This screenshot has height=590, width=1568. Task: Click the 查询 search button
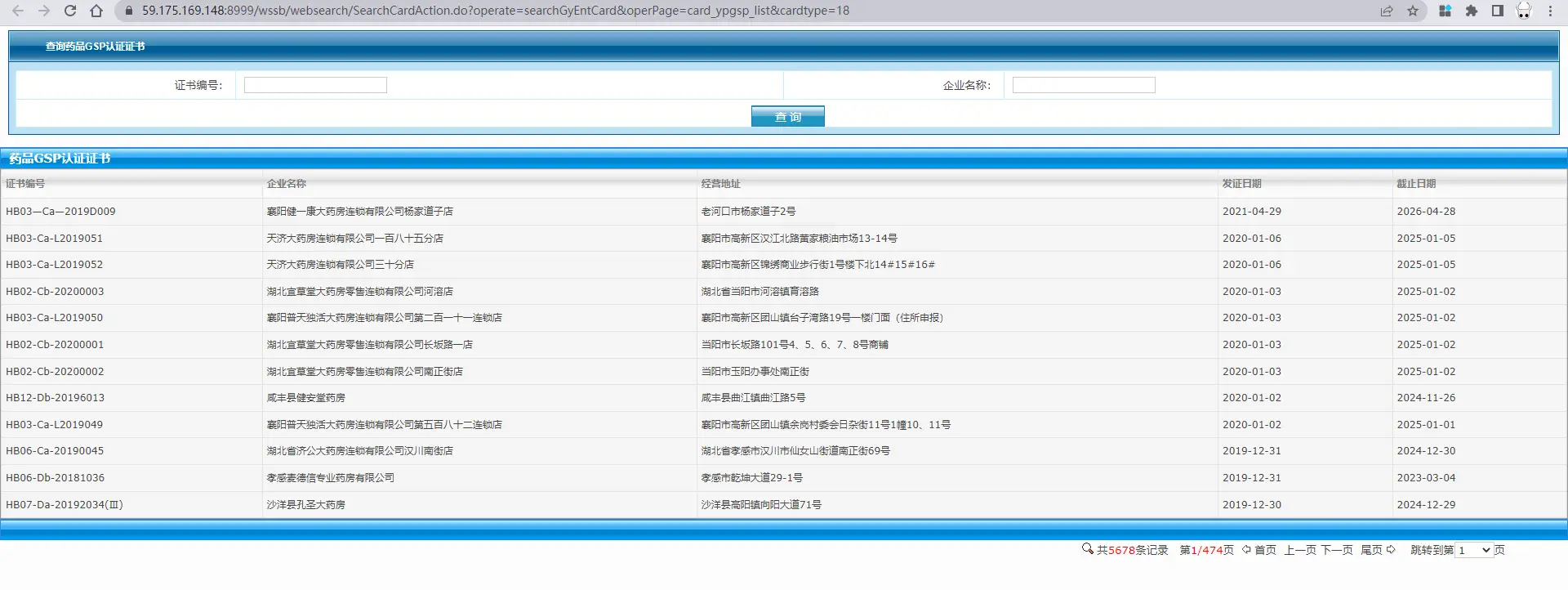click(787, 117)
